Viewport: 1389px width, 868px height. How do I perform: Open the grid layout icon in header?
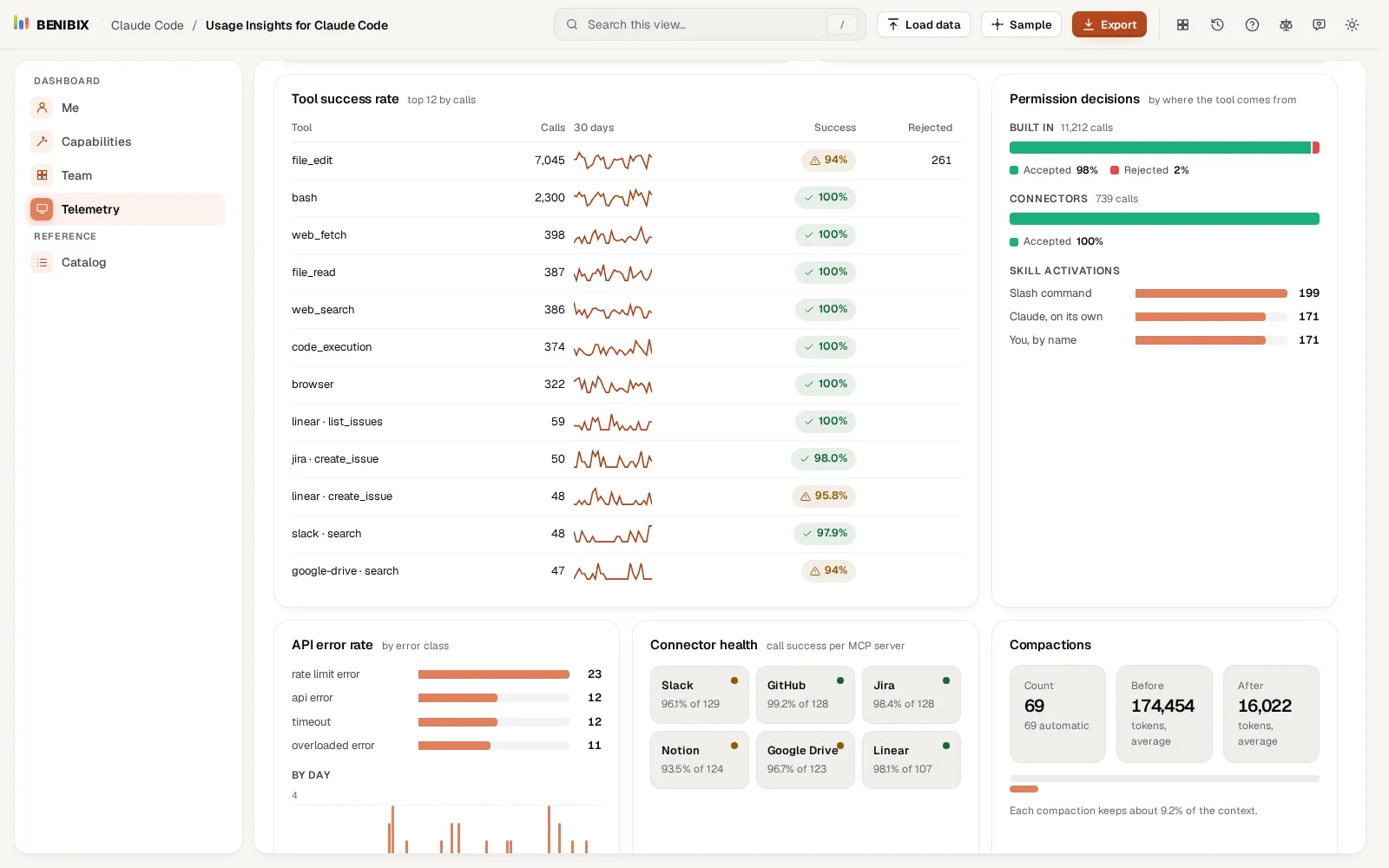click(1182, 24)
